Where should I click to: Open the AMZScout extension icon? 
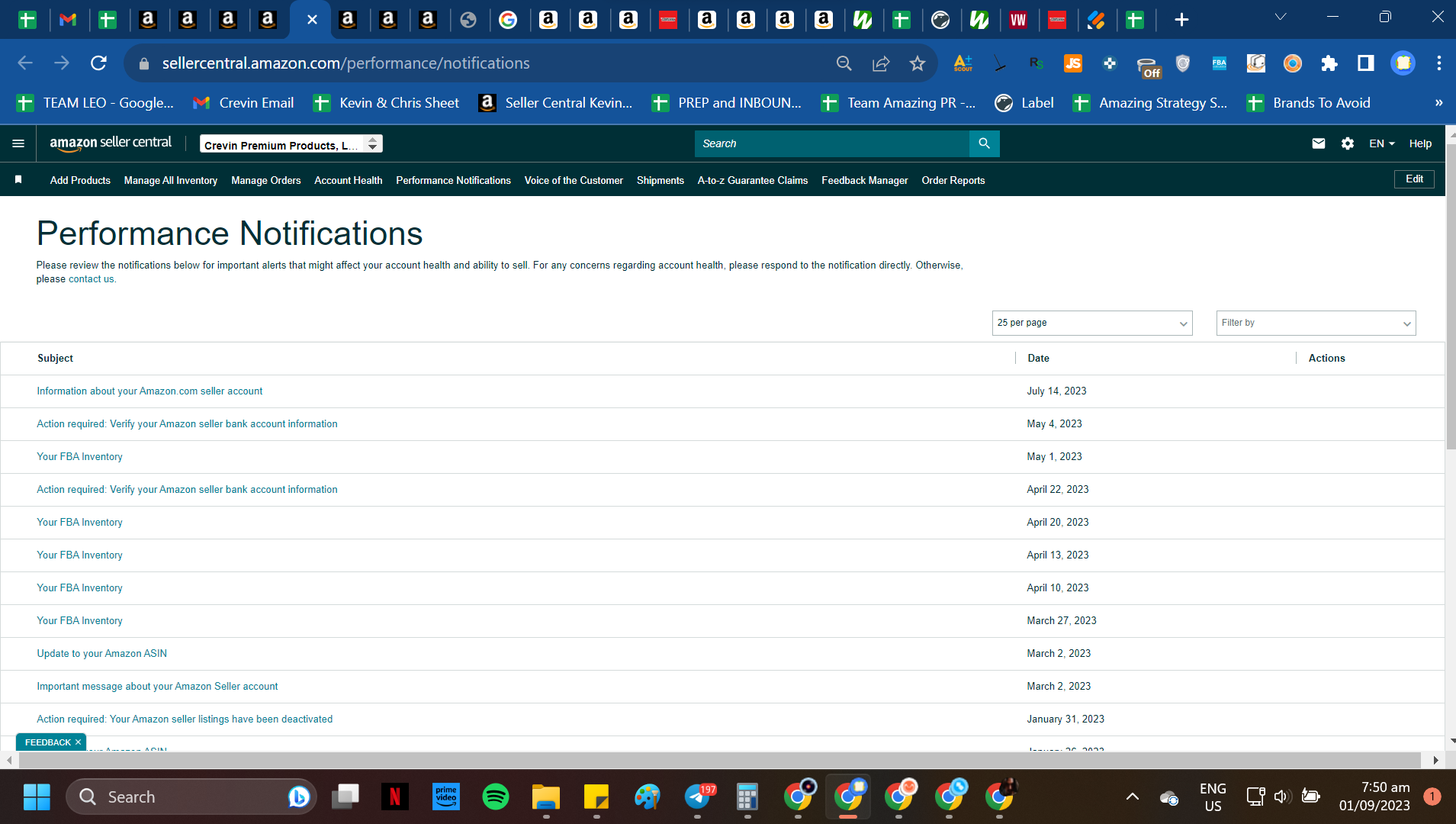pos(963,63)
